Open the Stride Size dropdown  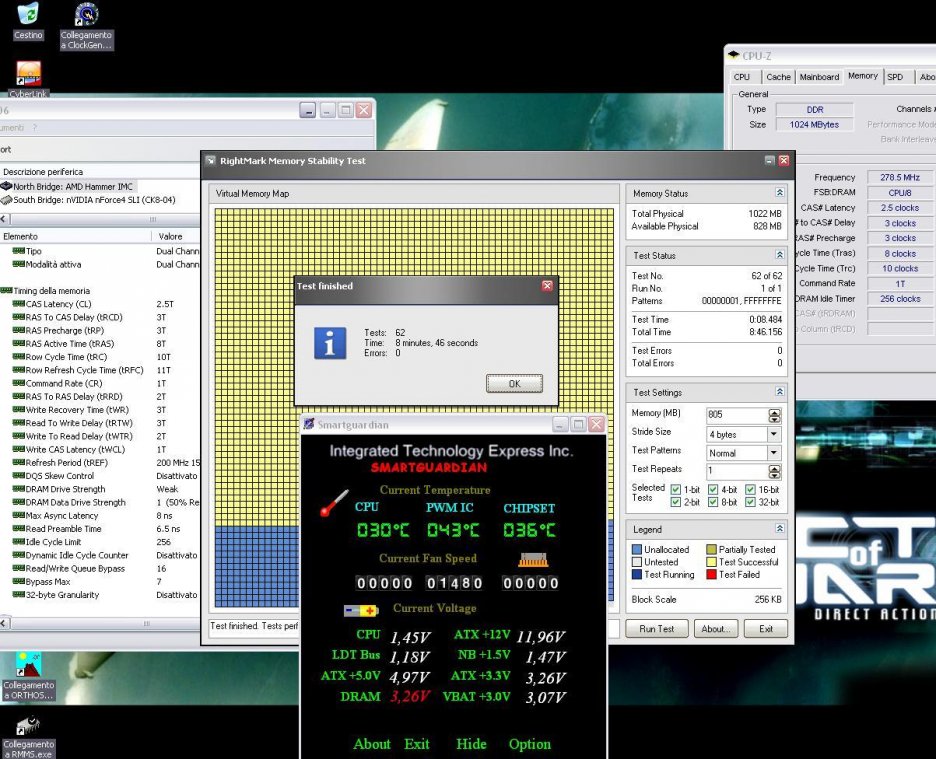774,434
